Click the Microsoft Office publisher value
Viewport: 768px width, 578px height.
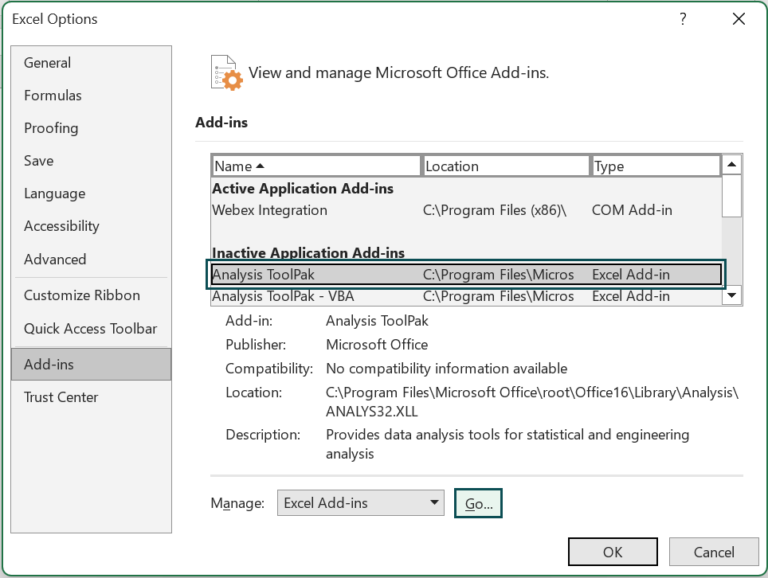(x=377, y=345)
